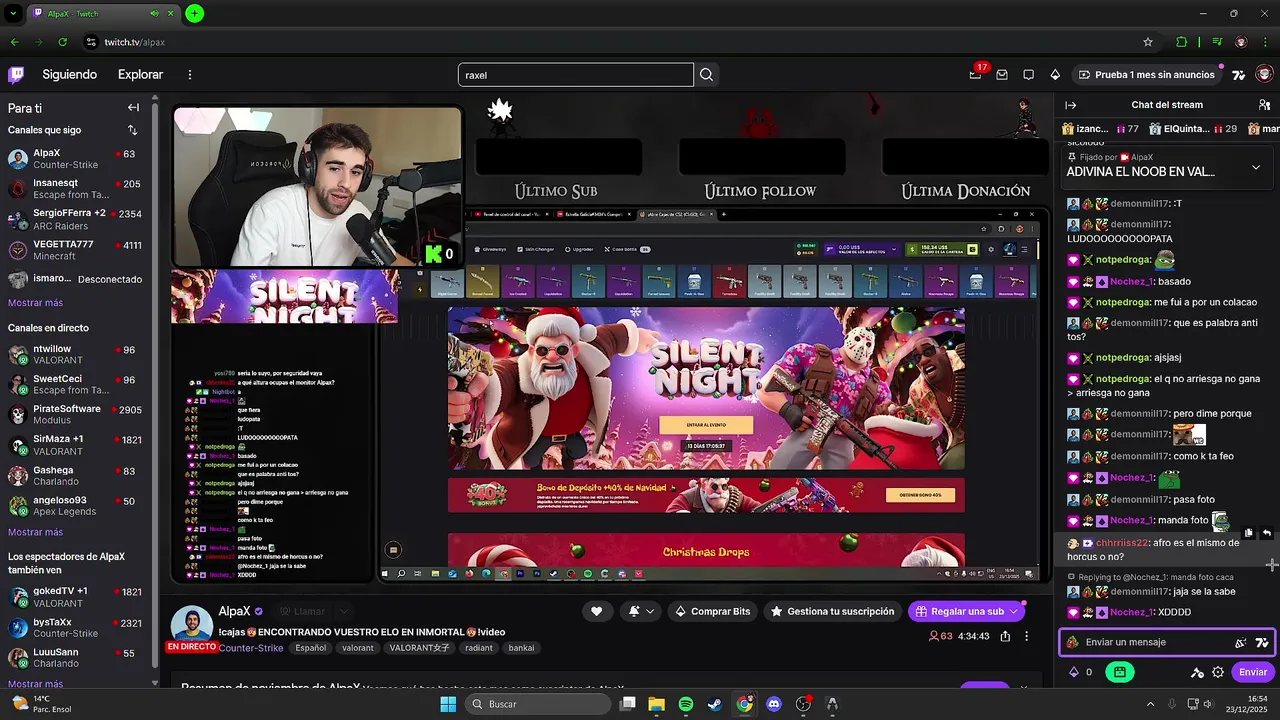Open File Explorer from taskbar
Viewport: 1280px width, 720px height.
[x=657, y=704]
